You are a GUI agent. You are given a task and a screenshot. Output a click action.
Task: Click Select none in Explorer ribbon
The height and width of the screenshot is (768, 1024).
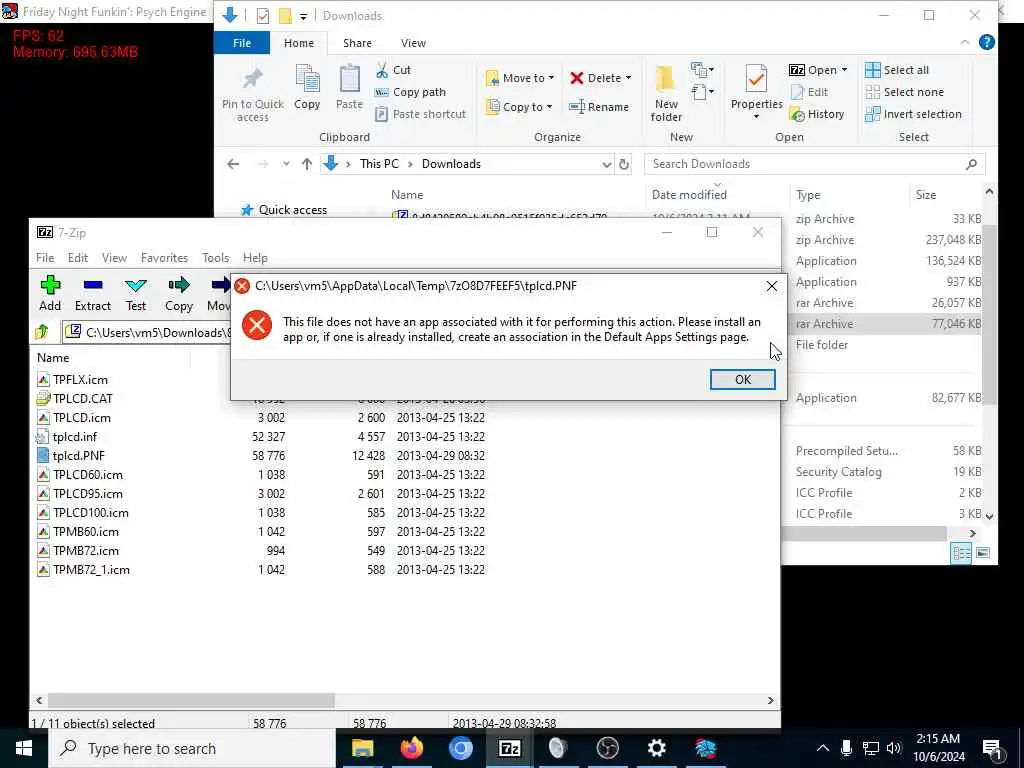tap(904, 92)
